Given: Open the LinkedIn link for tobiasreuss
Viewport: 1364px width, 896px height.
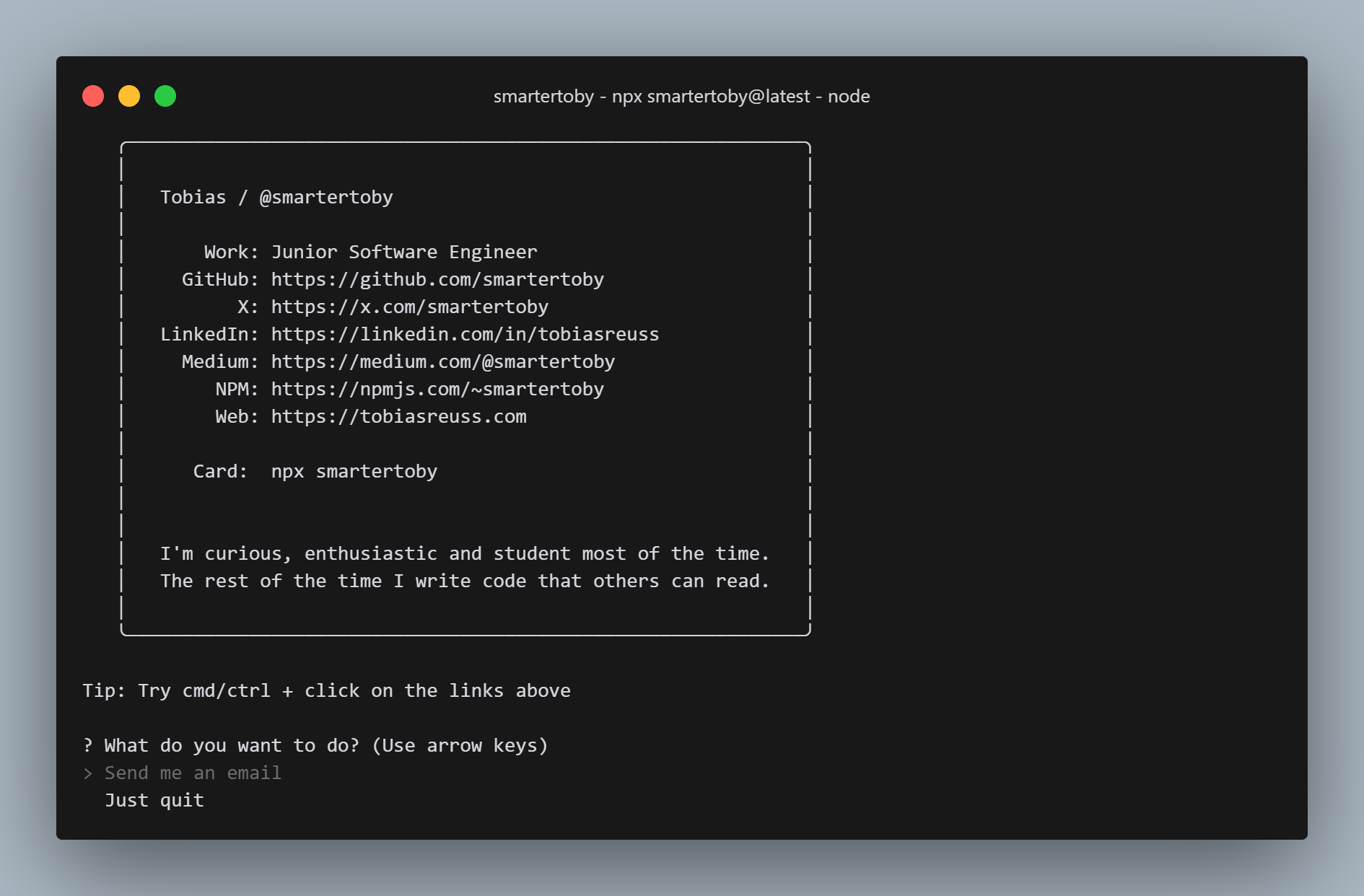Looking at the screenshot, I should tap(465, 335).
